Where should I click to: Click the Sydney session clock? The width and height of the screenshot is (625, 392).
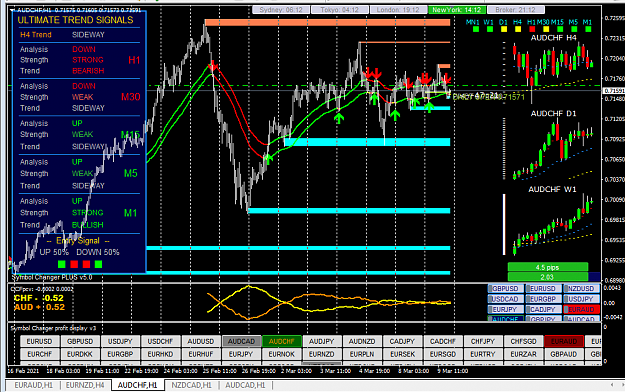(x=281, y=10)
